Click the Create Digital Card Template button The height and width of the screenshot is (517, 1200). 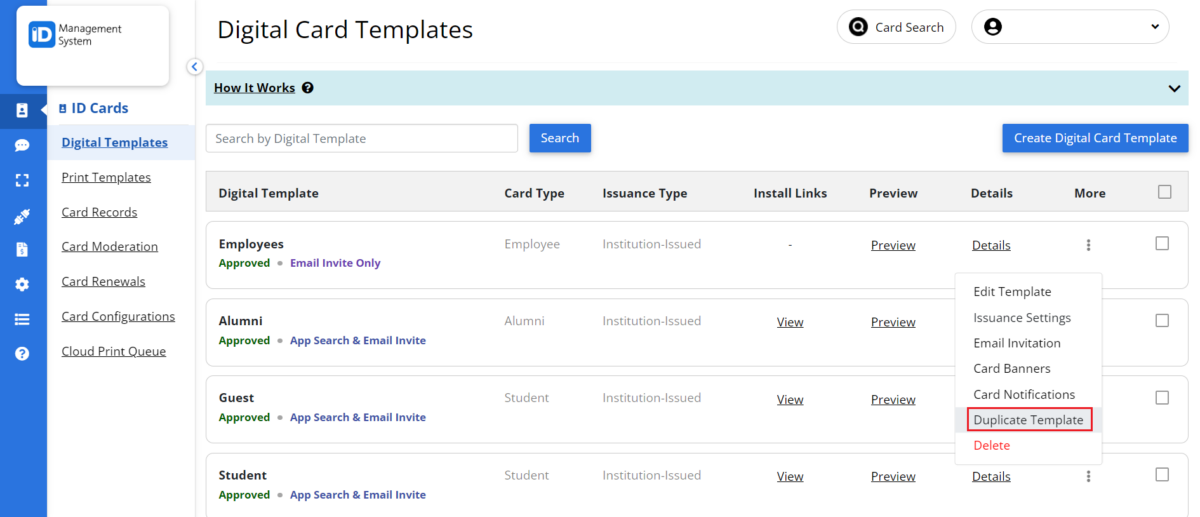pos(1095,138)
